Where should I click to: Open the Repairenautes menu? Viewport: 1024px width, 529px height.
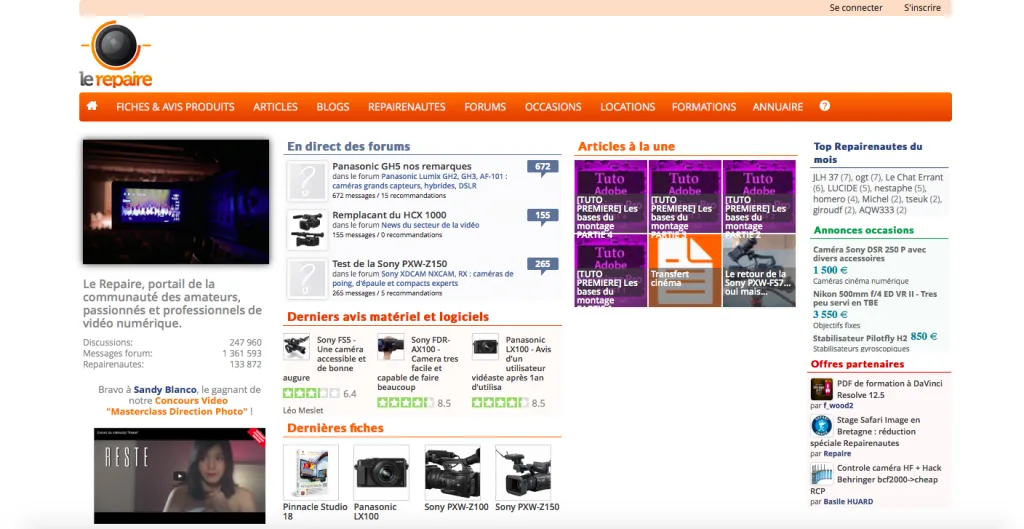(x=407, y=106)
